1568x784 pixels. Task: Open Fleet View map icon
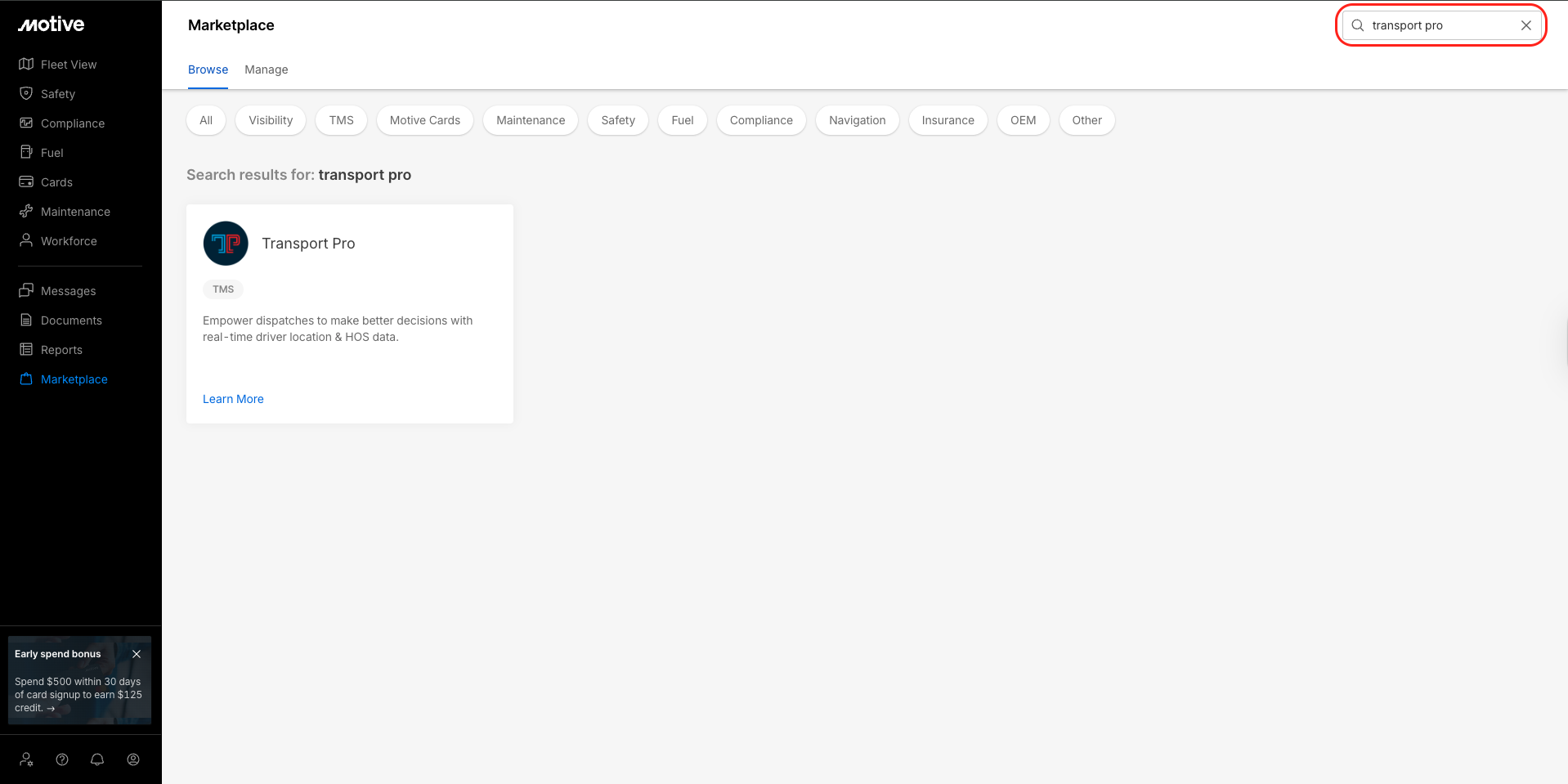[26, 64]
